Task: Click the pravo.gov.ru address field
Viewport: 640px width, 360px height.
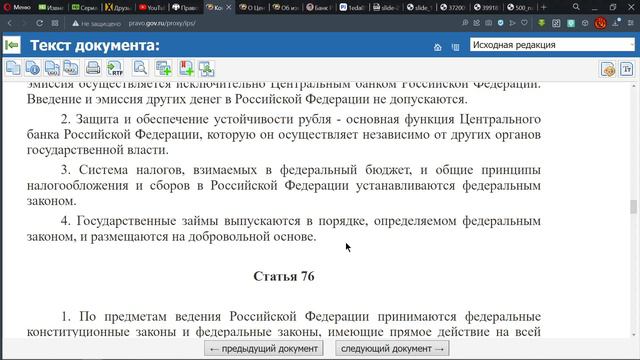Action: (x=162, y=23)
